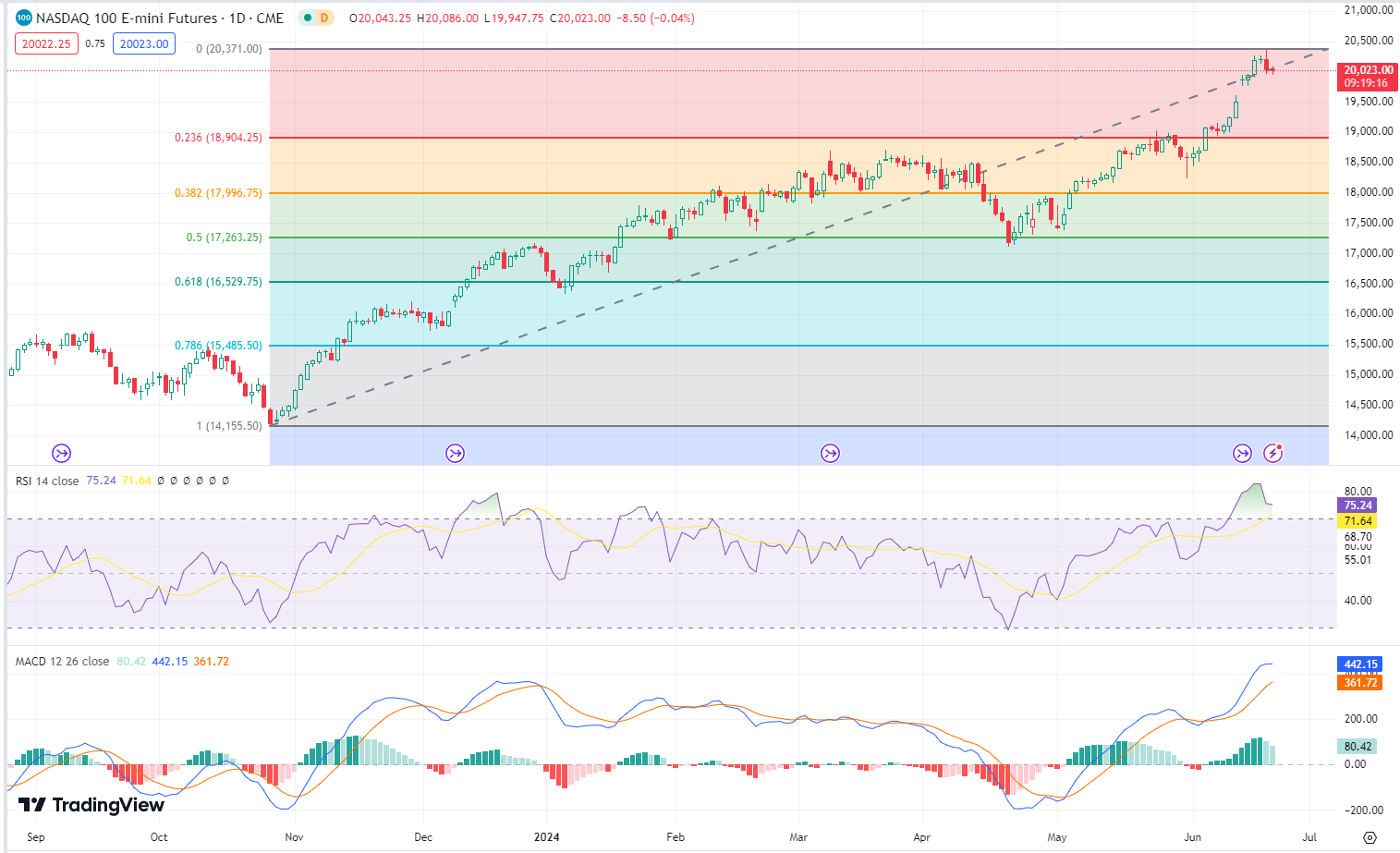The image size is (1400, 853).
Task: Select the RSI 14 close legend
Action: pos(47,481)
